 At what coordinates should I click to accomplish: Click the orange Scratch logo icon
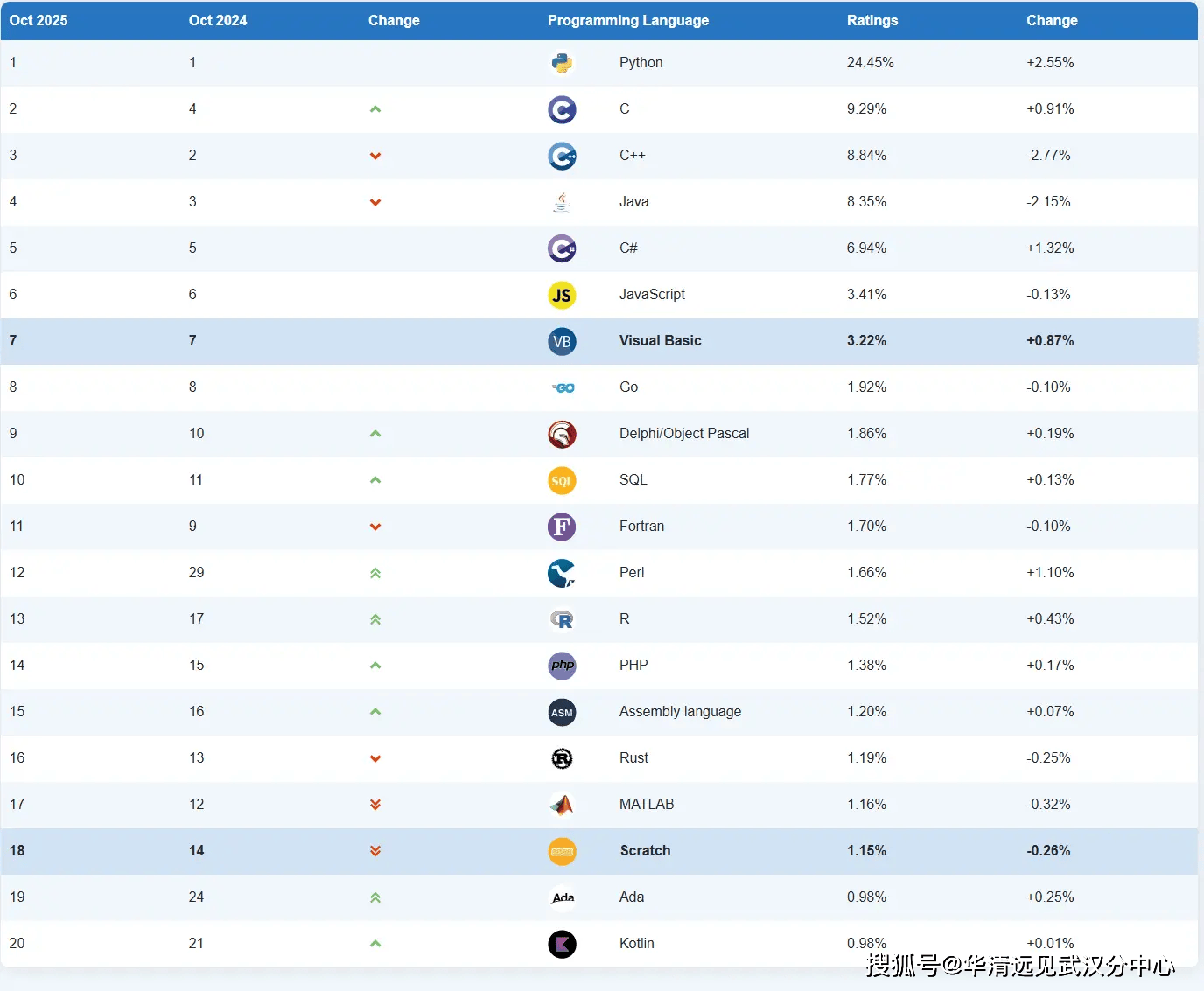562,851
